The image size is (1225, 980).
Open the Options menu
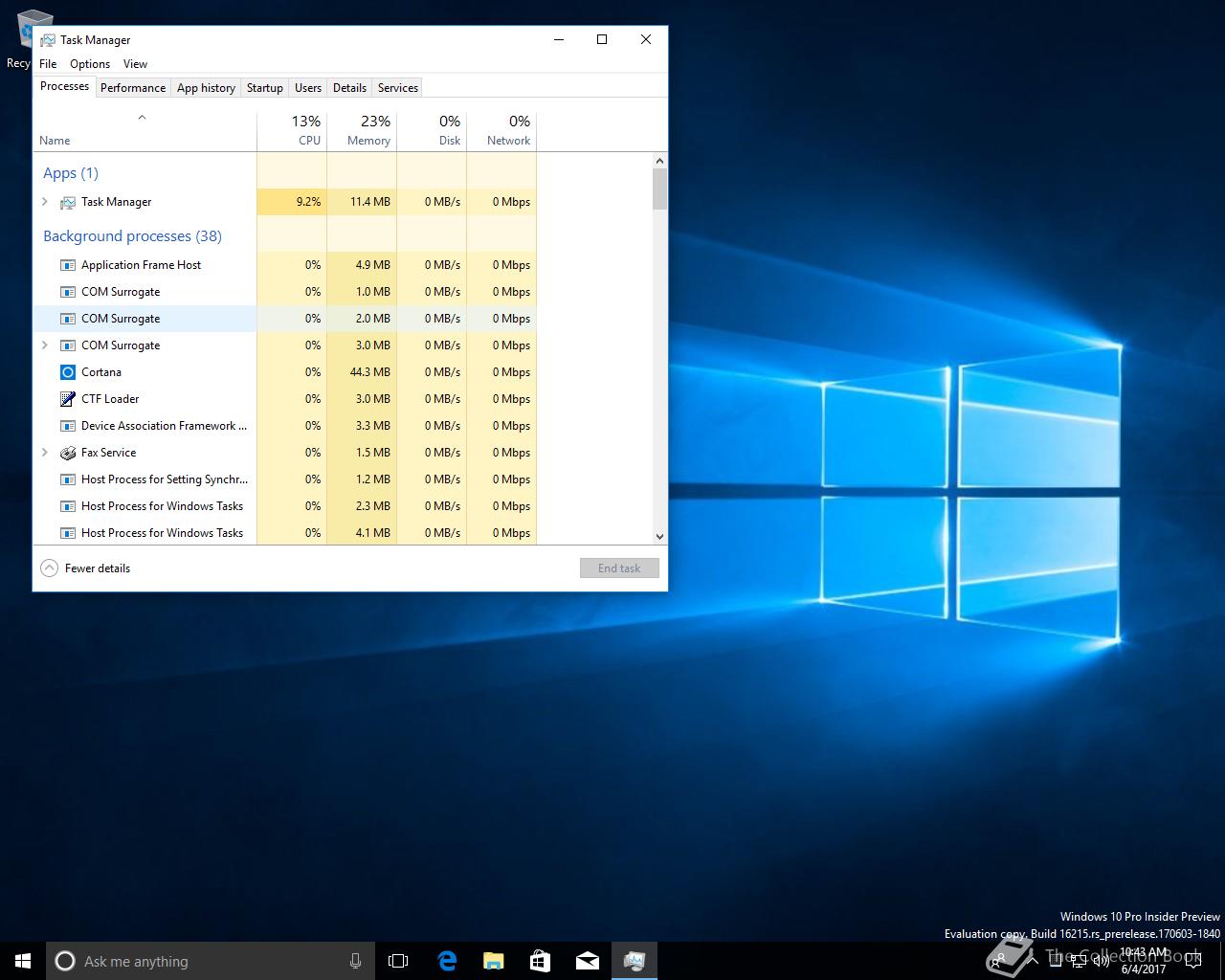pos(90,64)
